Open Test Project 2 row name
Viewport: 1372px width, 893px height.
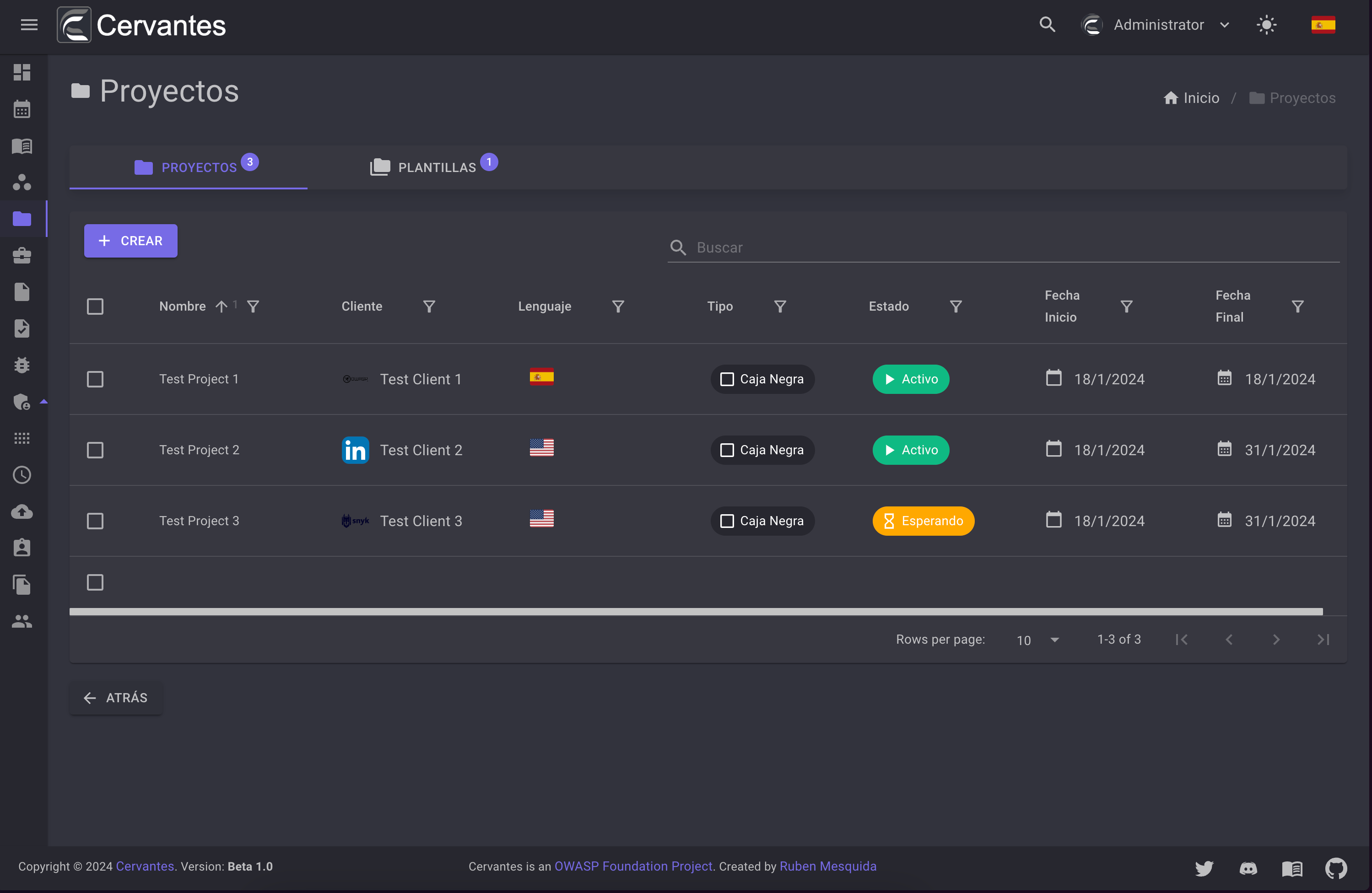[200, 450]
